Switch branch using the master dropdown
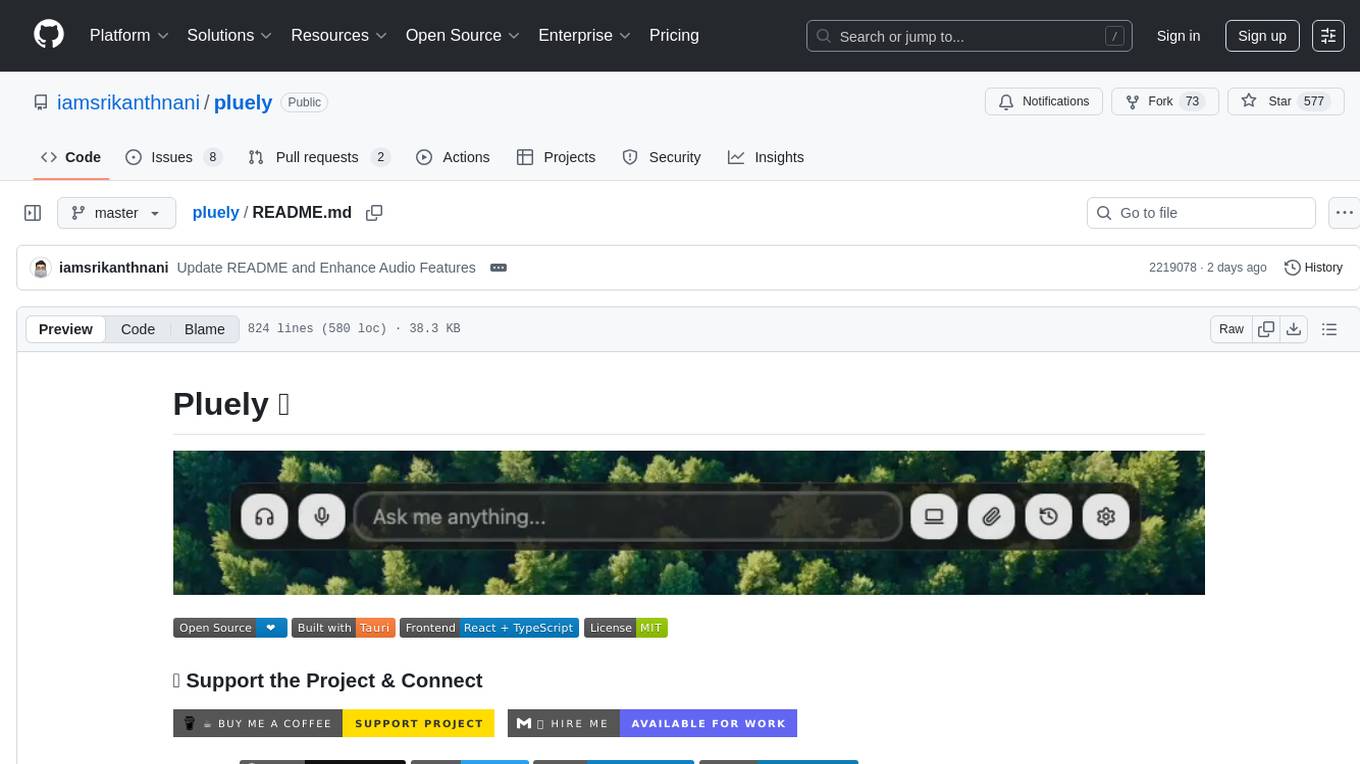The height and width of the screenshot is (764, 1360). pos(116,213)
